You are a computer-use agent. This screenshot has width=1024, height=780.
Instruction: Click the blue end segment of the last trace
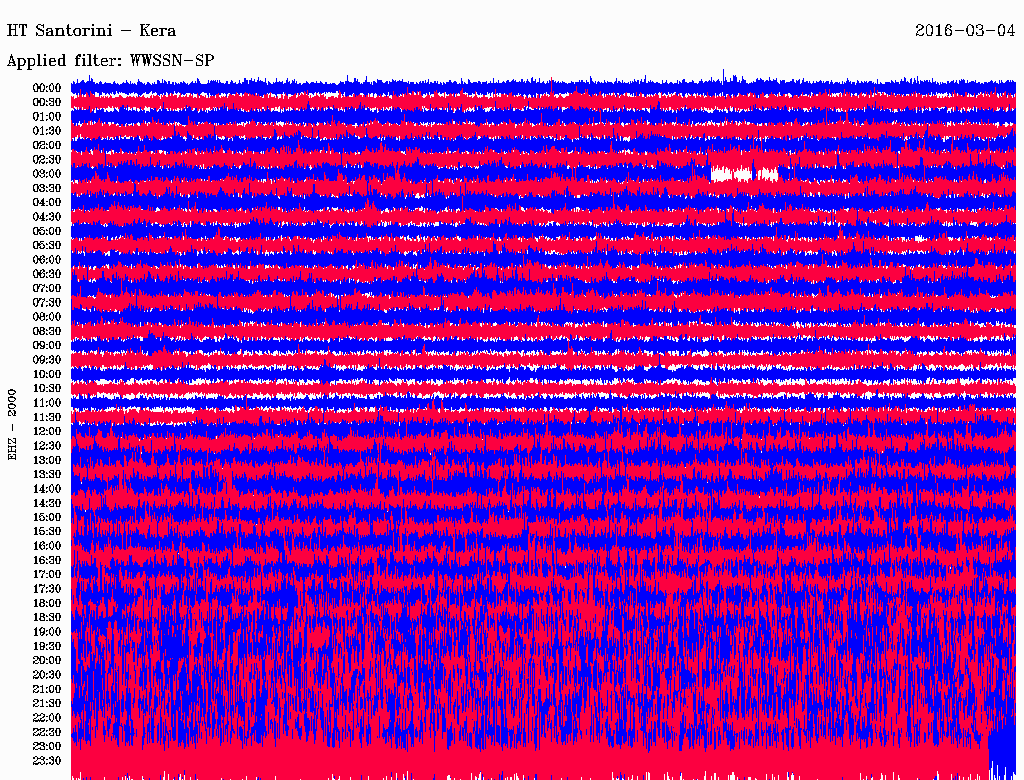(x=1002, y=755)
